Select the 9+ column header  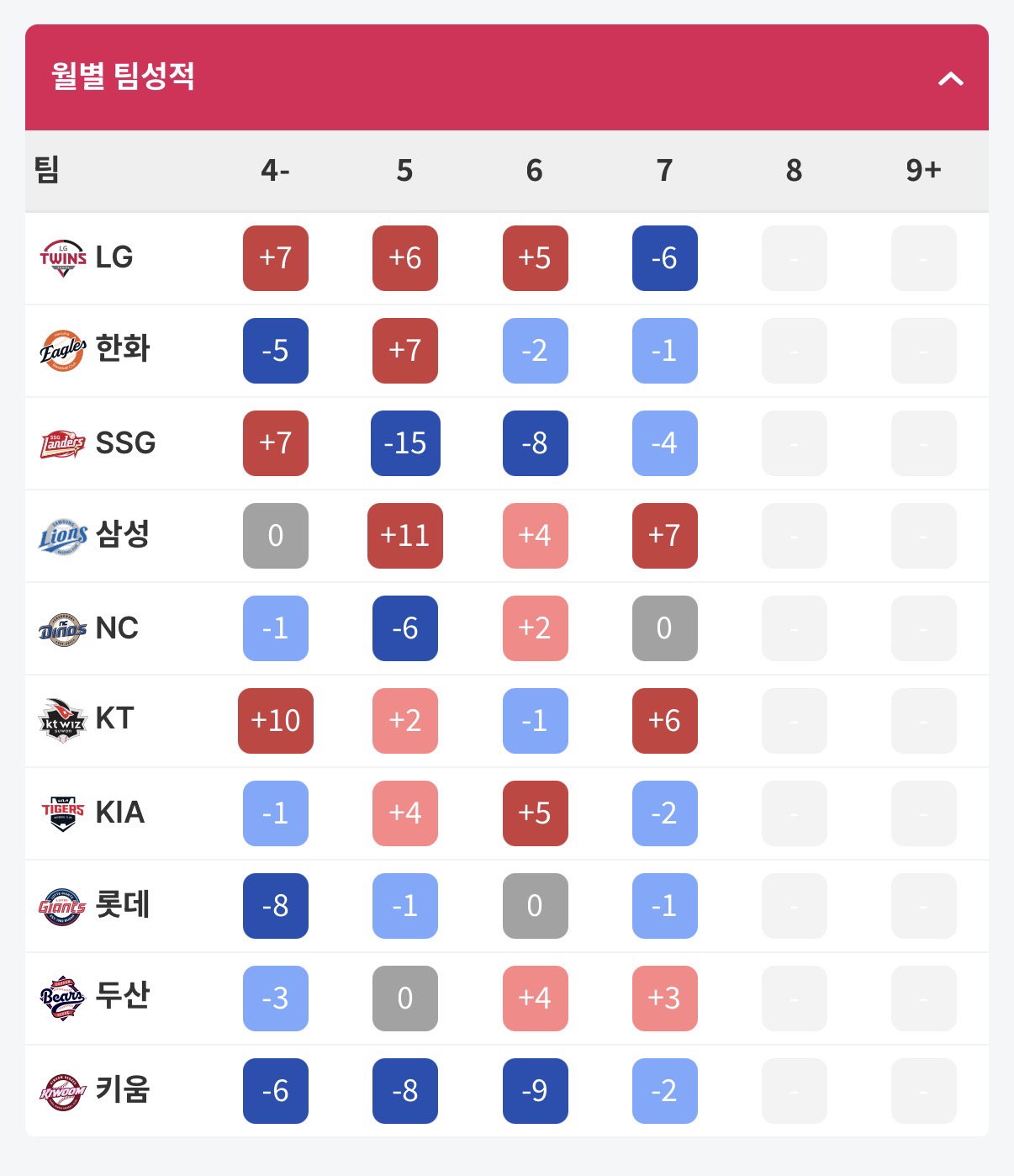pos(923,171)
